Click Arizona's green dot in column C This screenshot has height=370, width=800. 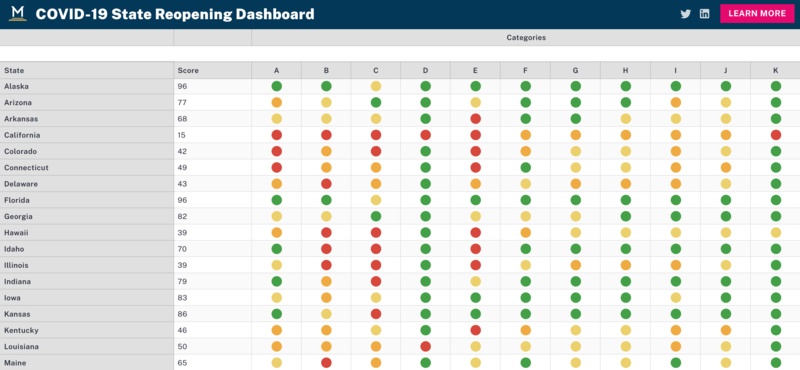point(376,103)
